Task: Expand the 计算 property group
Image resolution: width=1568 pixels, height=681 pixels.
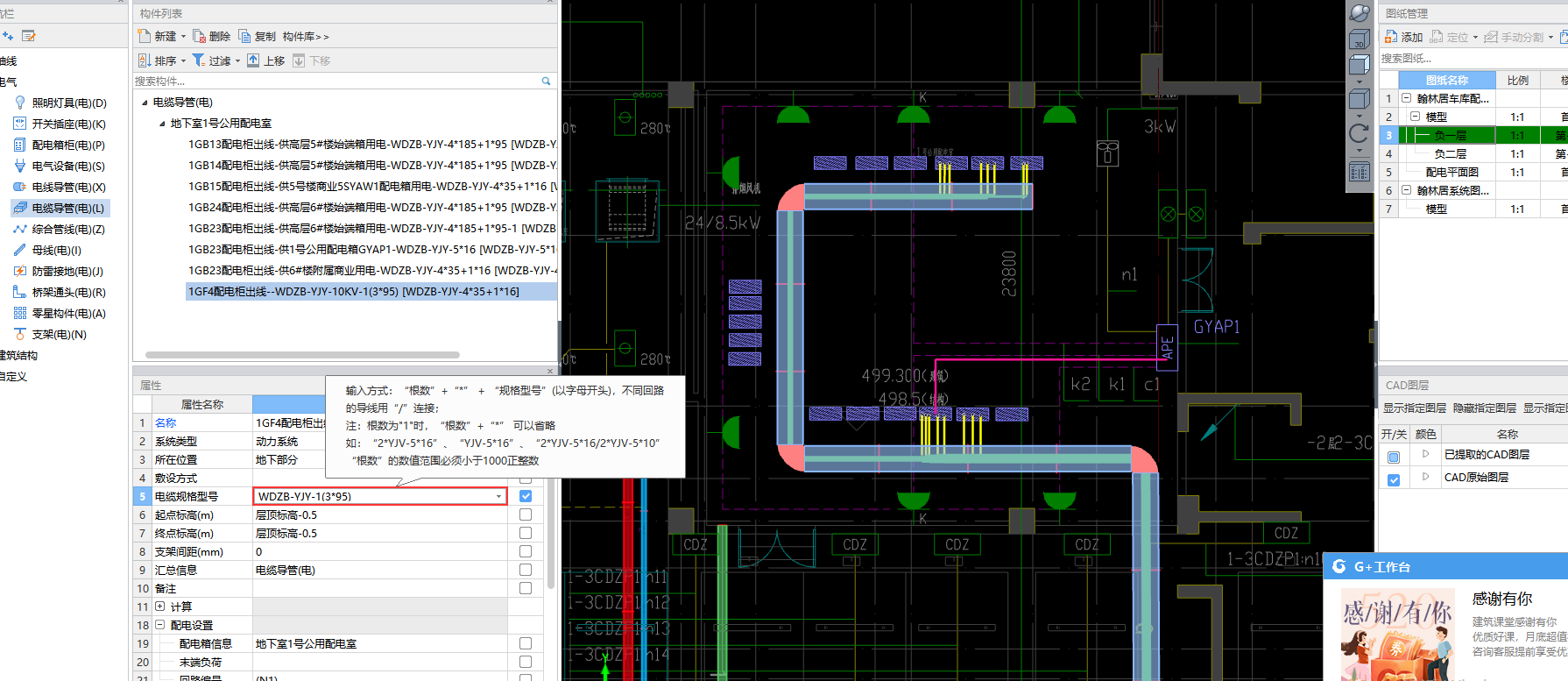Action: 160,607
